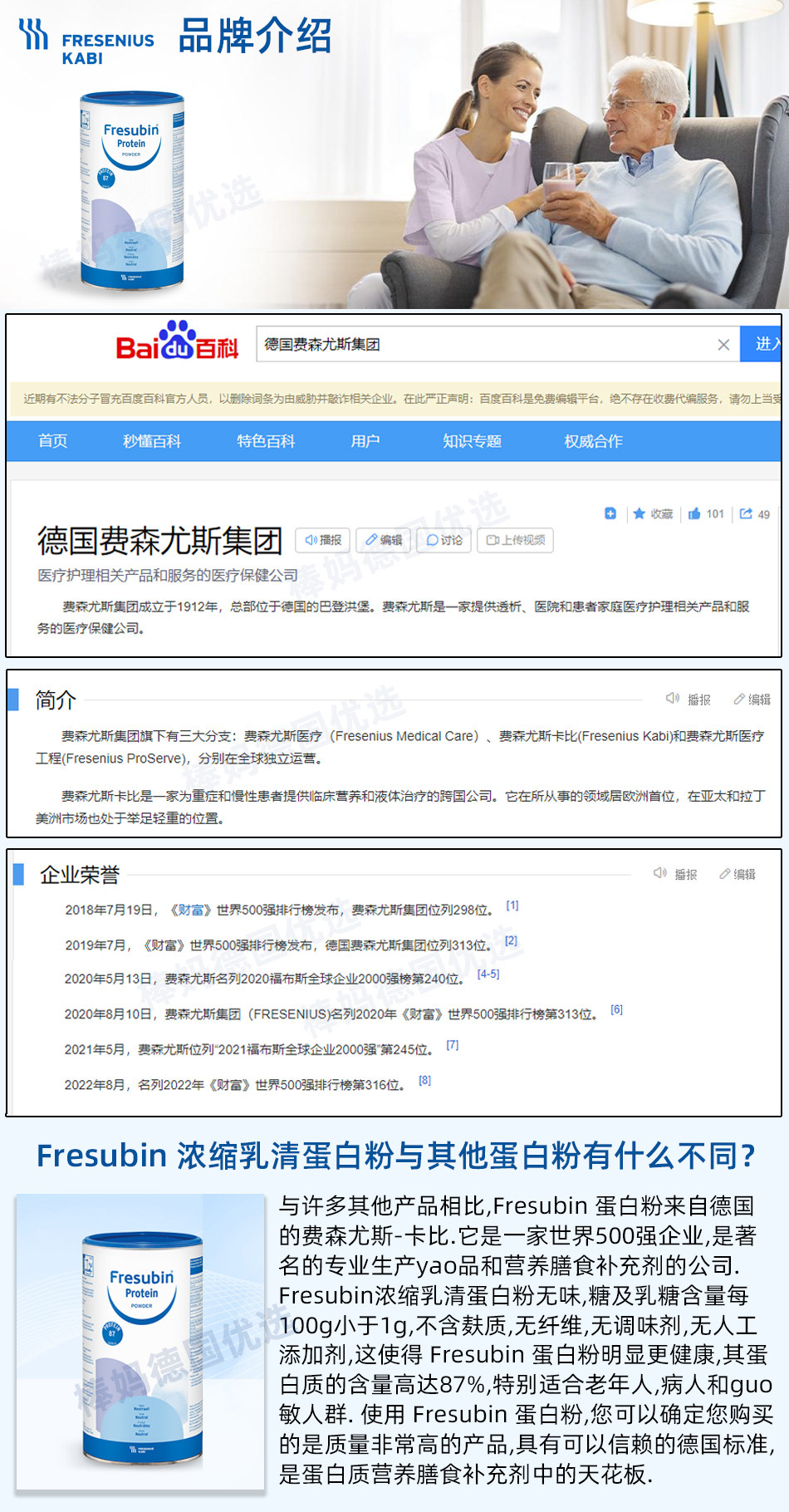Click the Baidu Baike logo
The height and width of the screenshot is (1512, 789).
[177, 341]
